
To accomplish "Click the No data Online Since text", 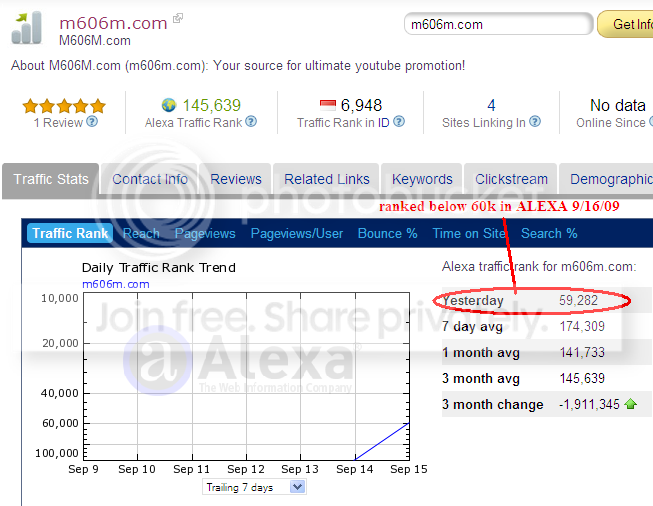I will tap(618, 105).
